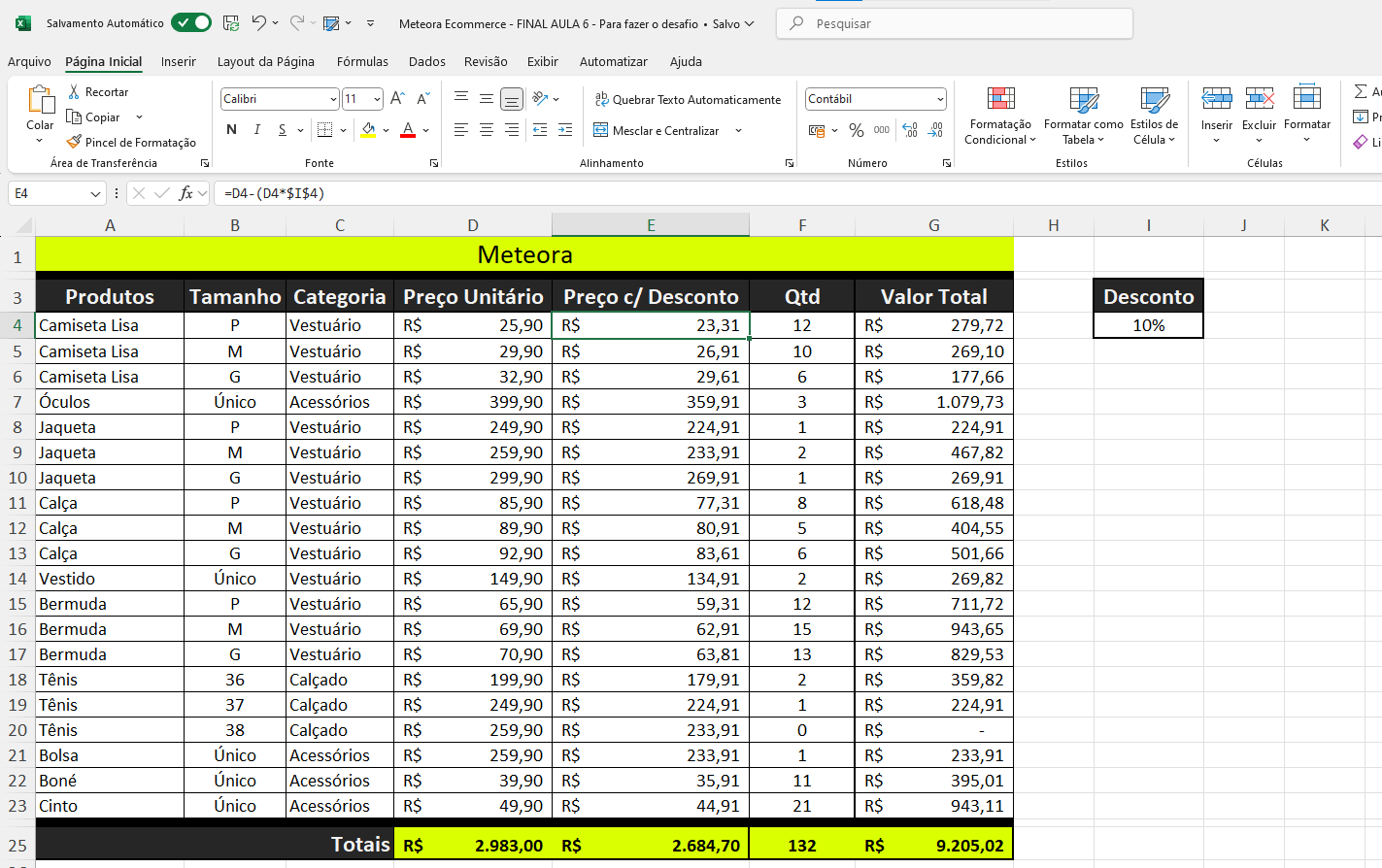This screenshot has height=868, width=1382.
Task: Increase the font size
Action: pyautogui.click(x=397, y=99)
